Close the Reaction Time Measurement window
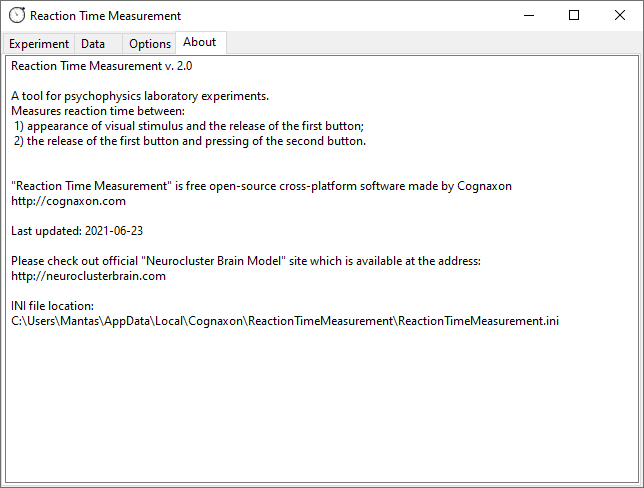The height and width of the screenshot is (488, 644). [620, 16]
